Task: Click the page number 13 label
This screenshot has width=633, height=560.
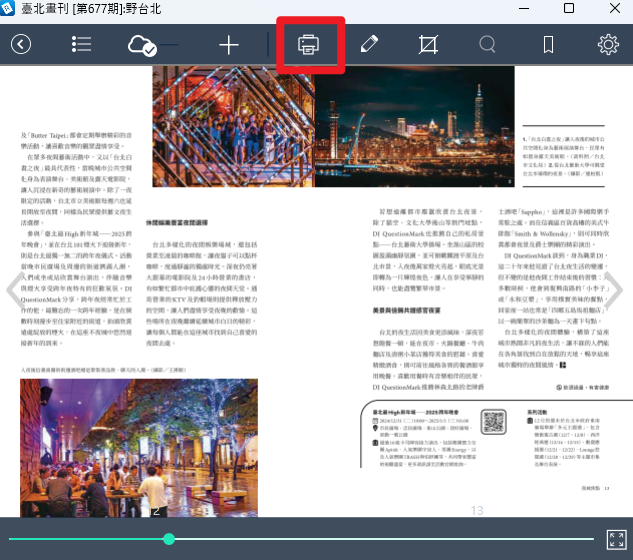Action: [x=477, y=511]
